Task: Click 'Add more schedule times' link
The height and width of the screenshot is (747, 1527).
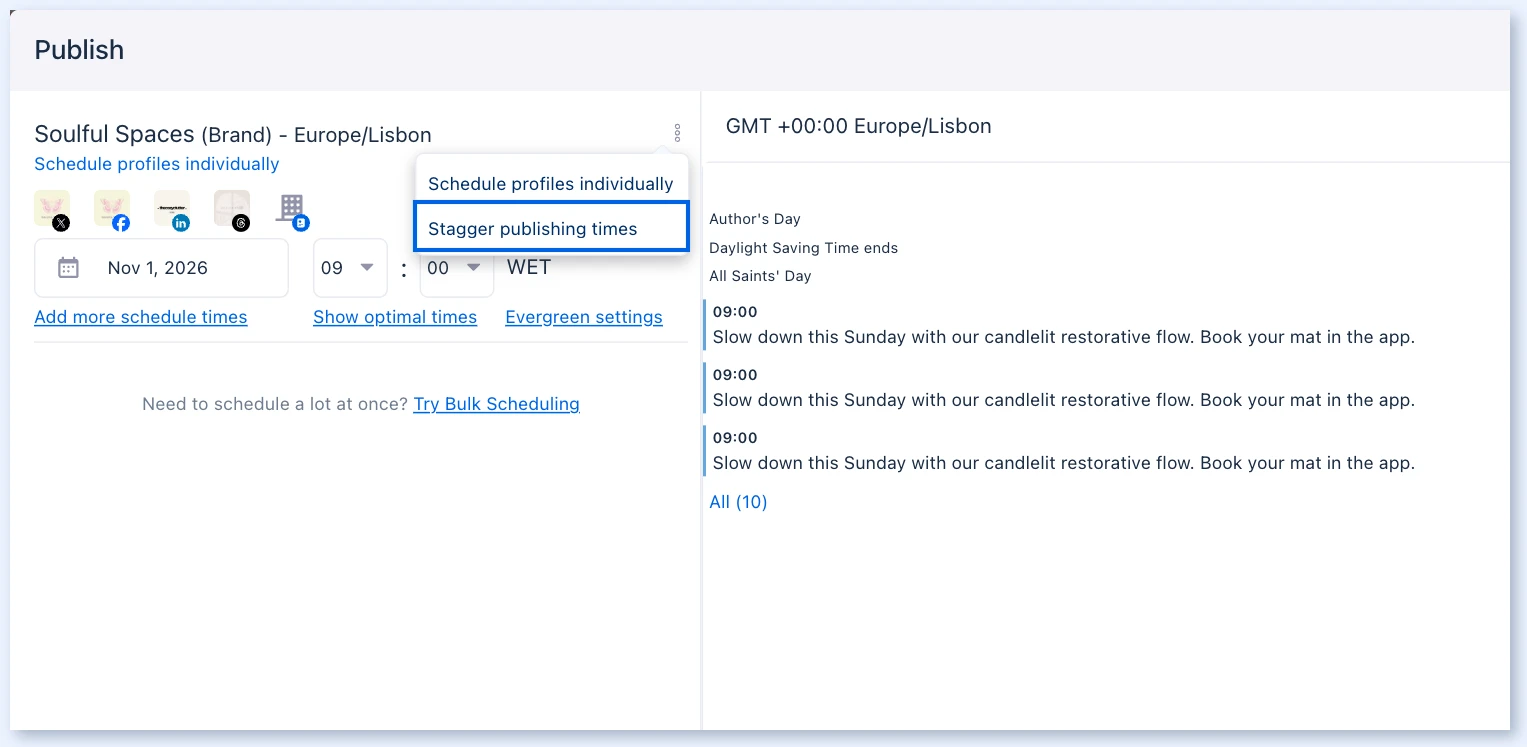Action: point(141,317)
